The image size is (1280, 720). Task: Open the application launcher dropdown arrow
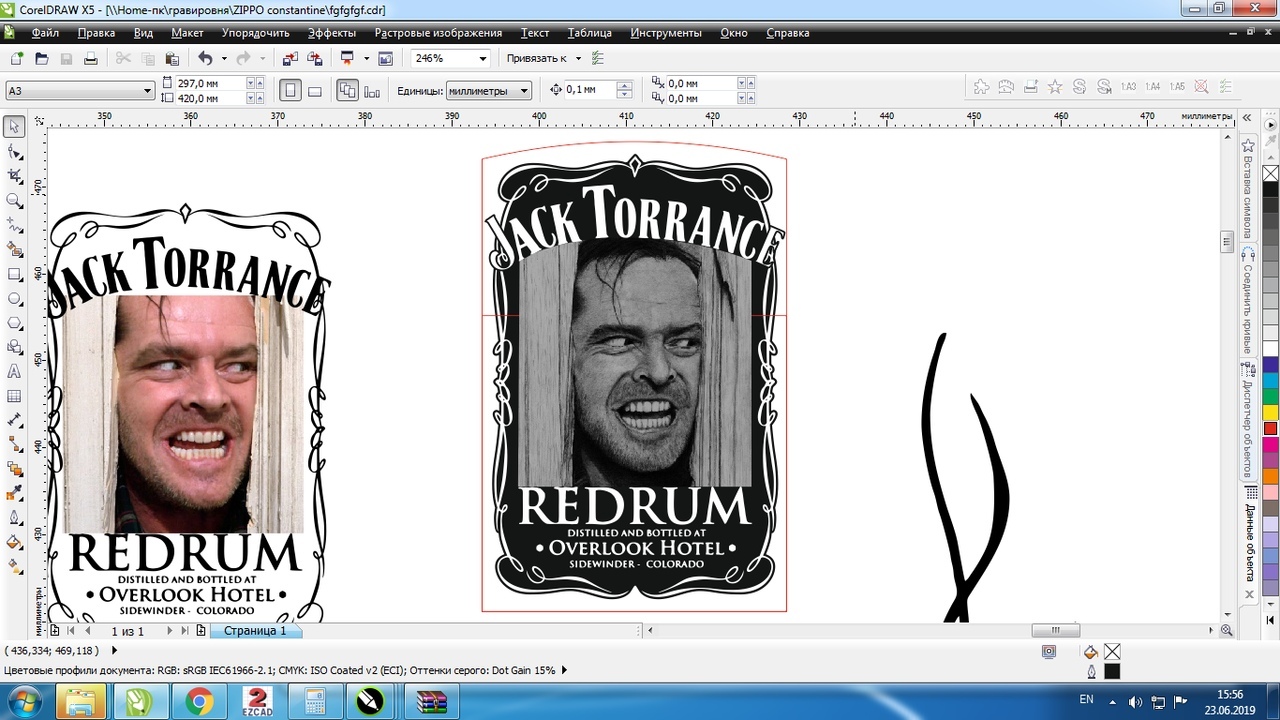coord(366,58)
